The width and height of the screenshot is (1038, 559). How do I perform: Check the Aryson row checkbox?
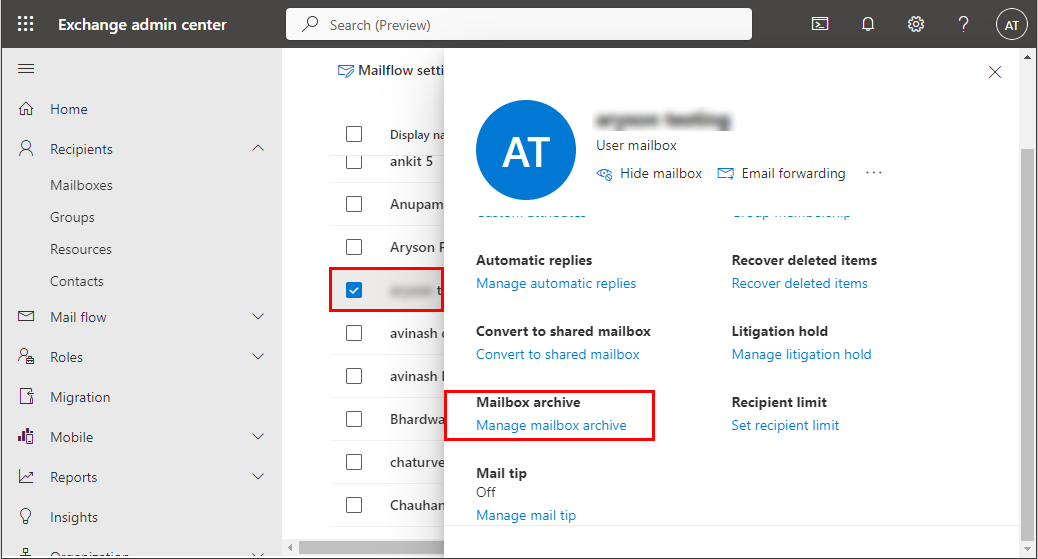point(354,246)
